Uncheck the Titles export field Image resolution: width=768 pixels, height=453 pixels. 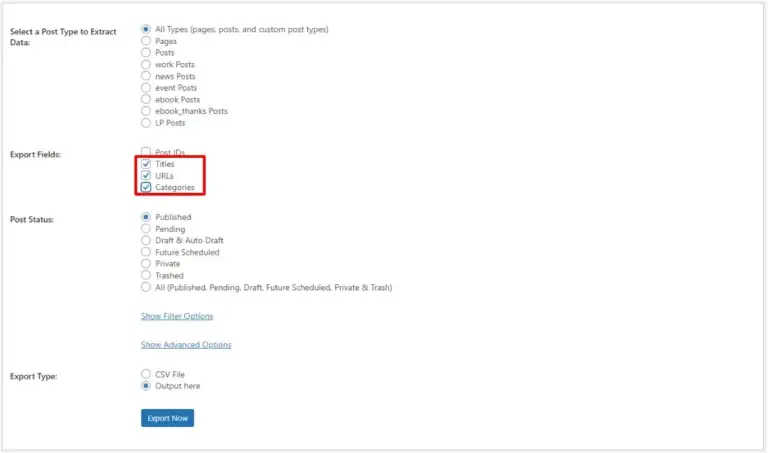click(146, 164)
